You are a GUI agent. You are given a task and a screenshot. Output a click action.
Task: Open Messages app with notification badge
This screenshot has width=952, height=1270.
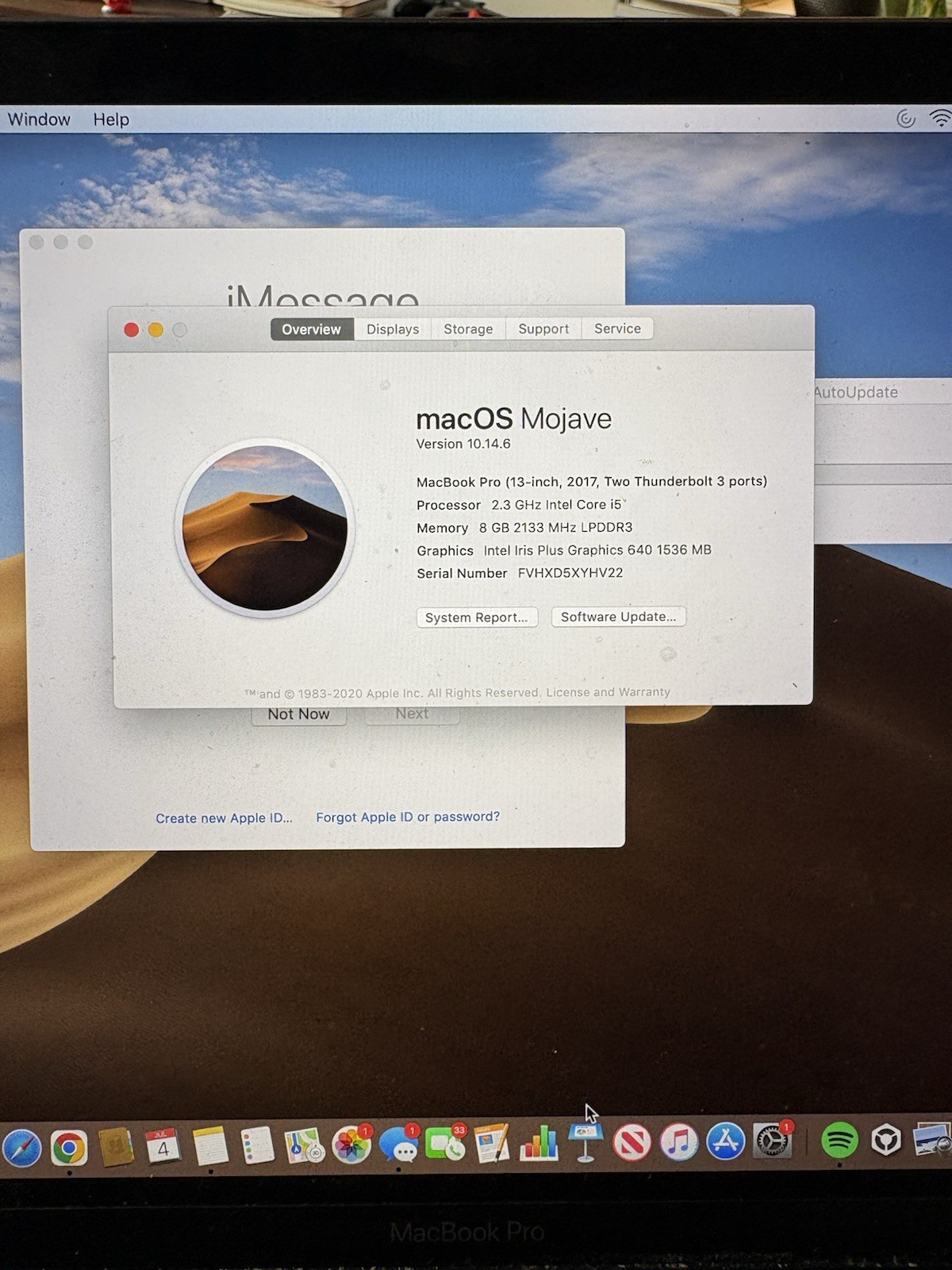pos(399,1145)
